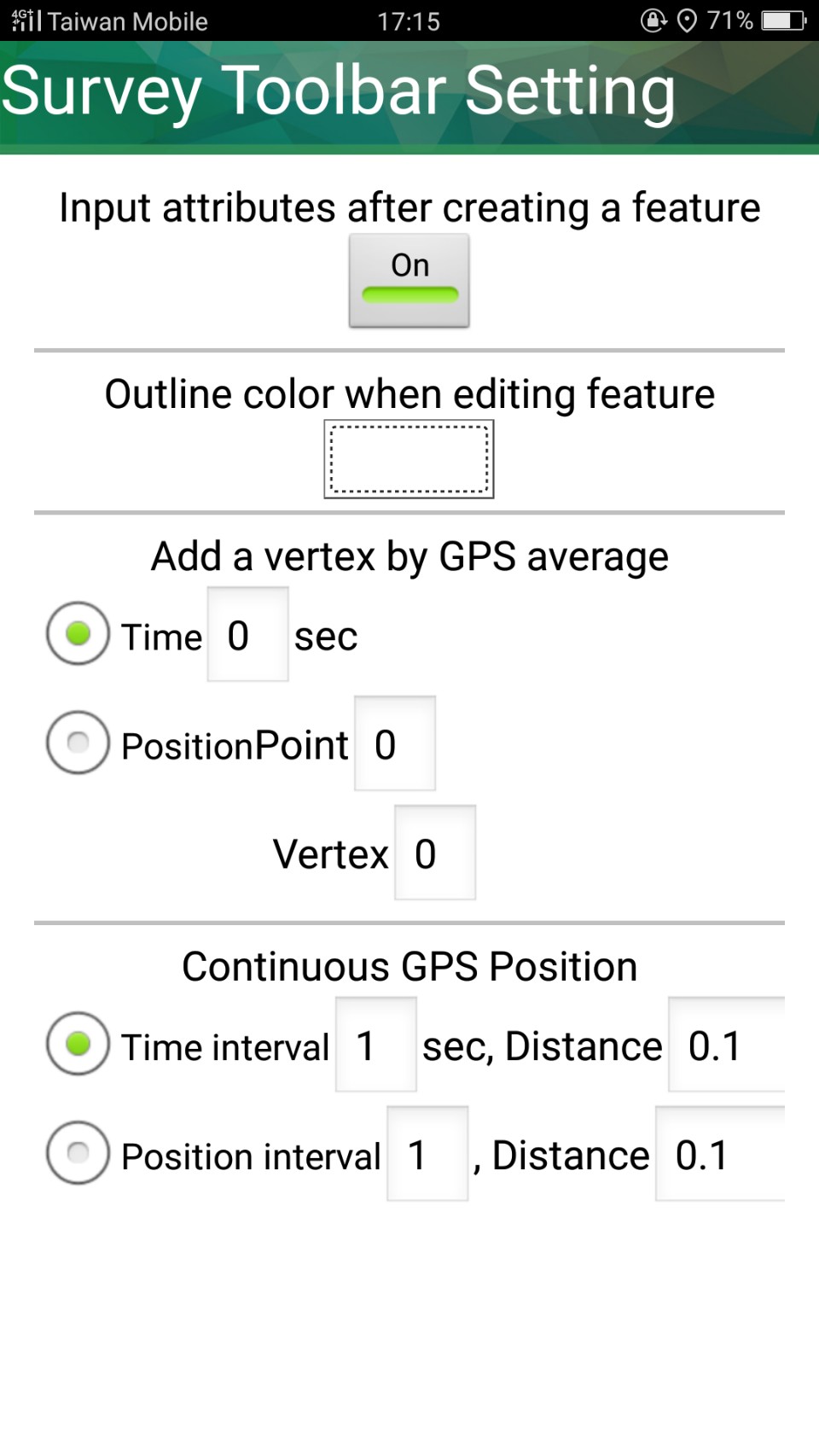
Task: Tap the battery icon in status bar
Action: (x=784, y=20)
